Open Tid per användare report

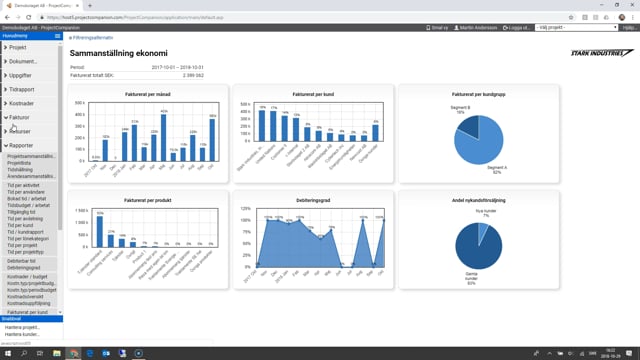26,192
